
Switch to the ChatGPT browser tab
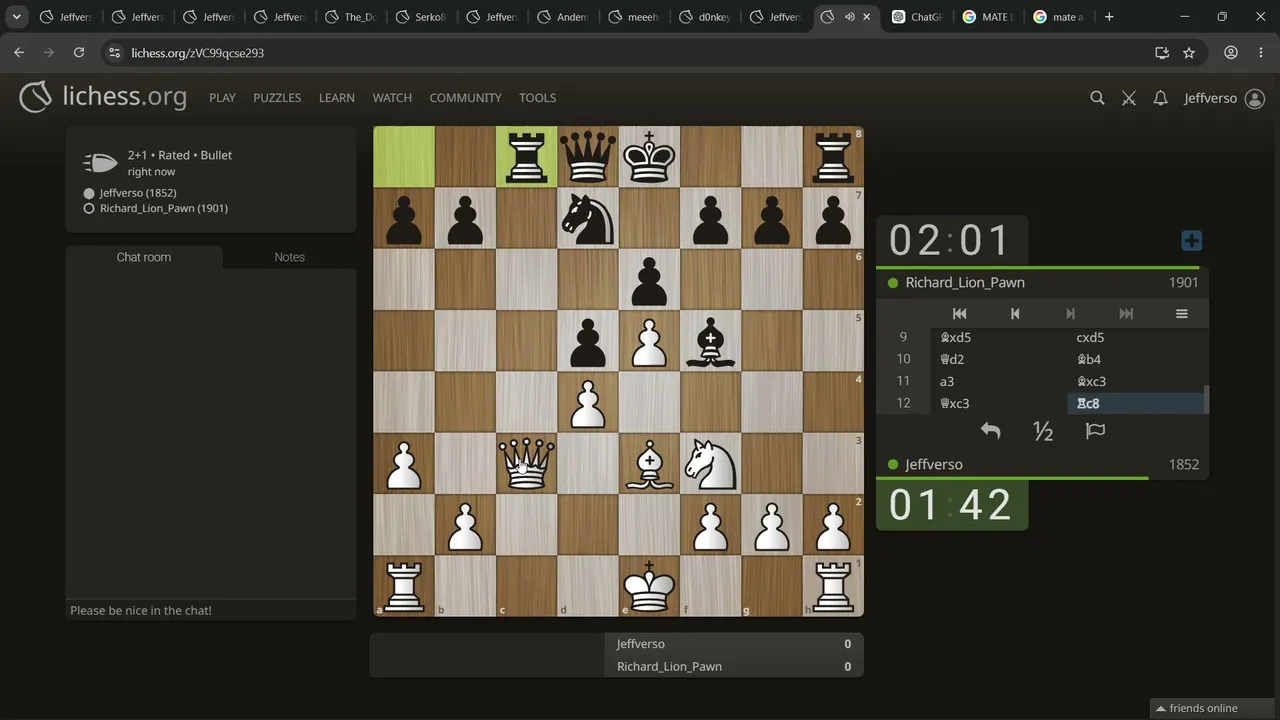click(x=917, y=17)
